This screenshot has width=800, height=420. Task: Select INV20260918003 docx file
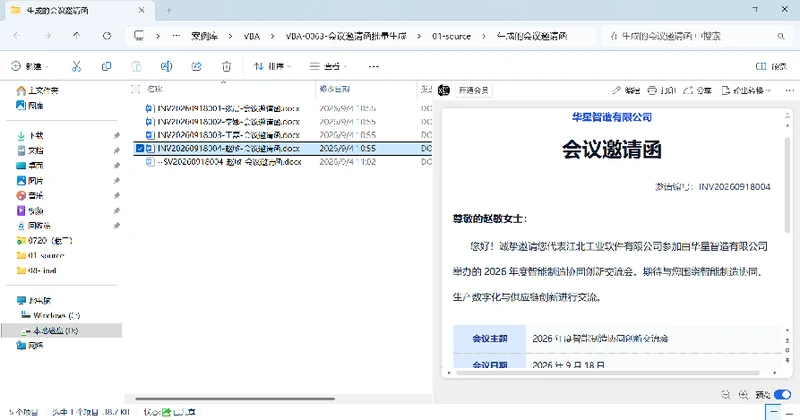tap(228, 135)
